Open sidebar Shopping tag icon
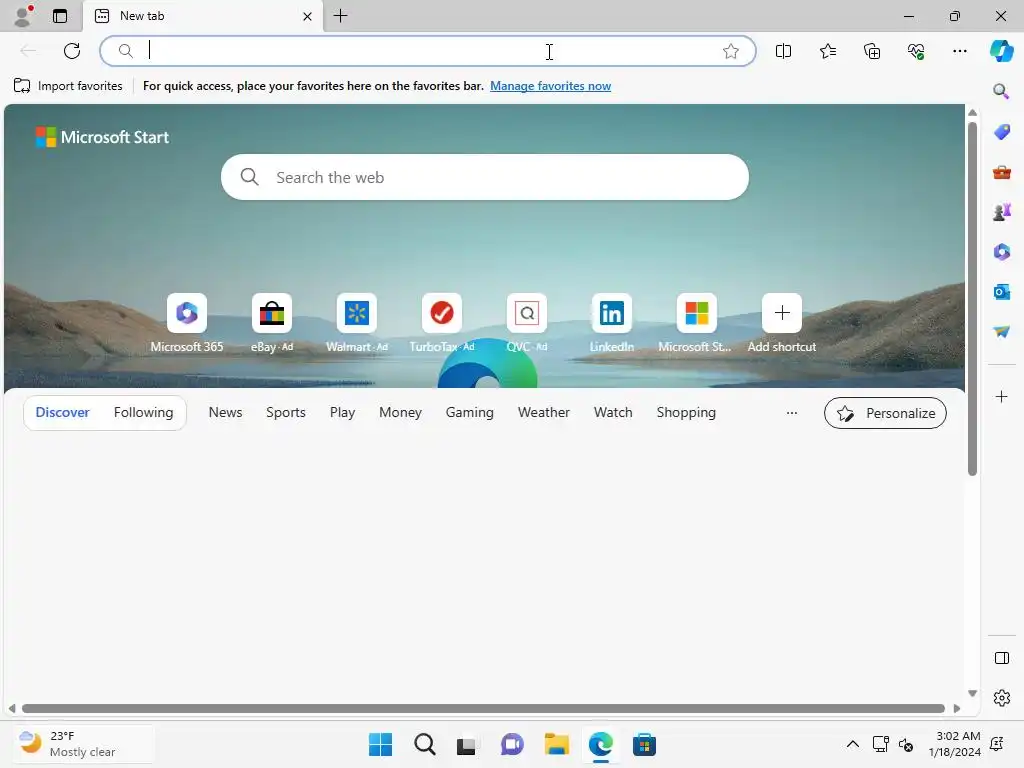This screenshot has width=1024, height=768. click(x=1001, y=131)
